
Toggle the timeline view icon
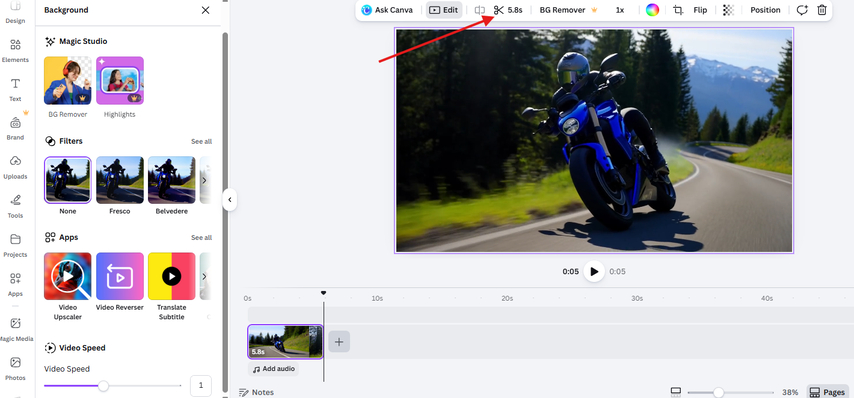676,392
